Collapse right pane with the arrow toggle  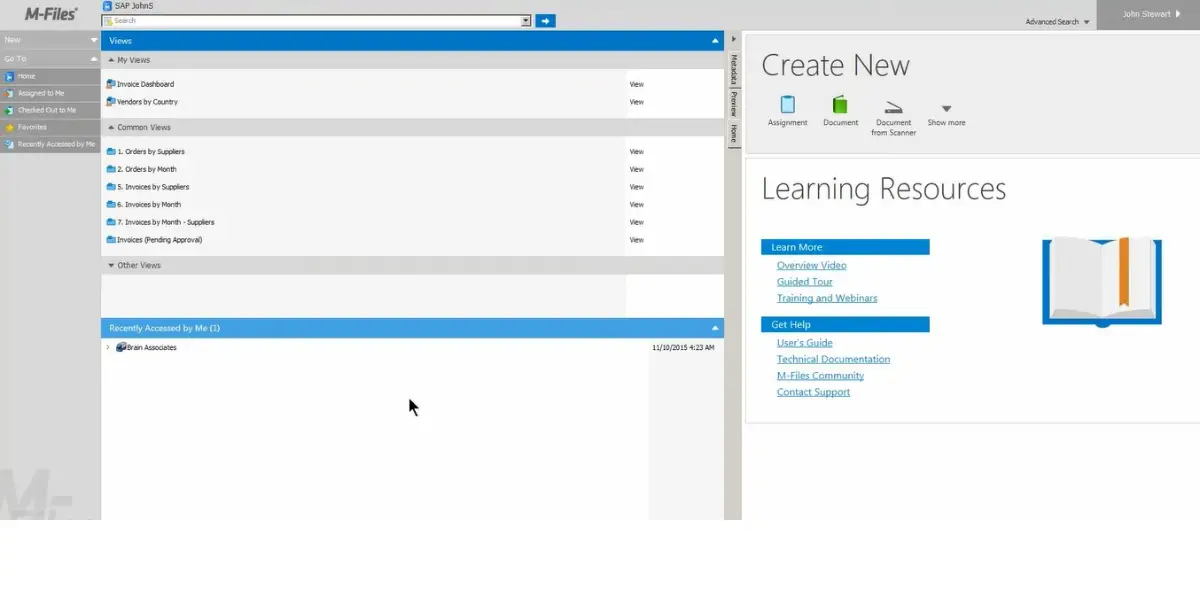(x=733, y=40)
